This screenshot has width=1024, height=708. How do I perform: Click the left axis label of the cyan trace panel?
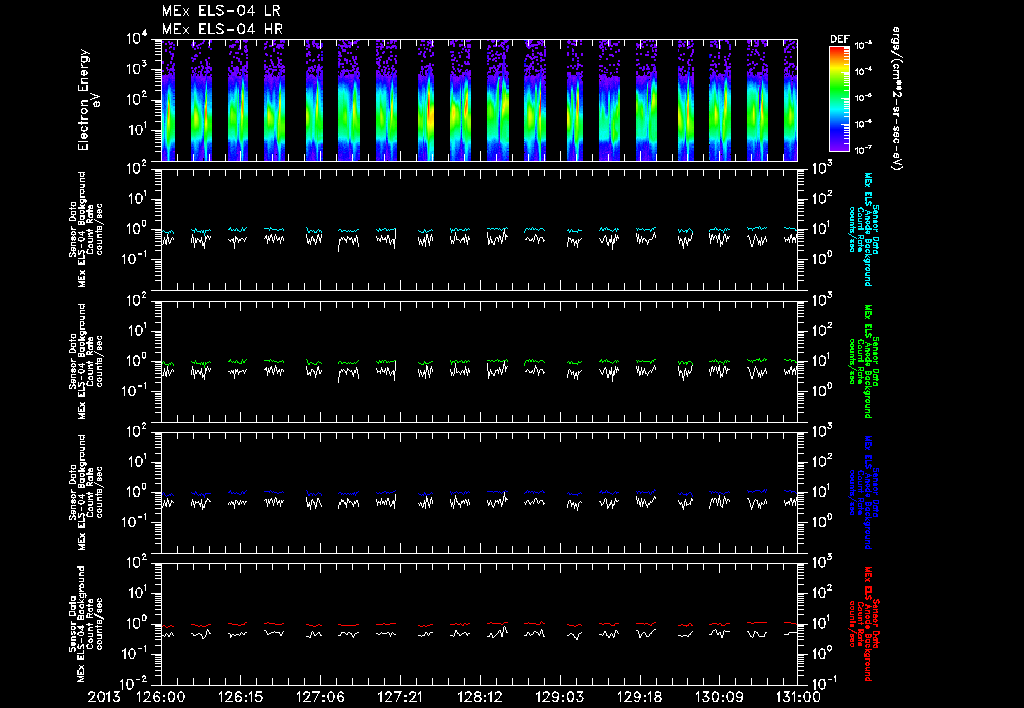pyautogui.click(x=86, y=230)
